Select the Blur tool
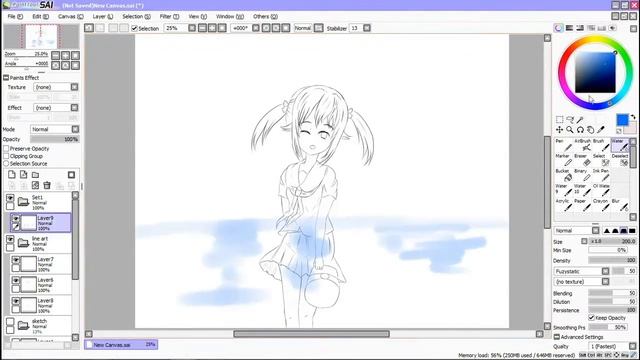Image resolution: width=640 pixels, height=360 pixels. (x=620, y=205)
